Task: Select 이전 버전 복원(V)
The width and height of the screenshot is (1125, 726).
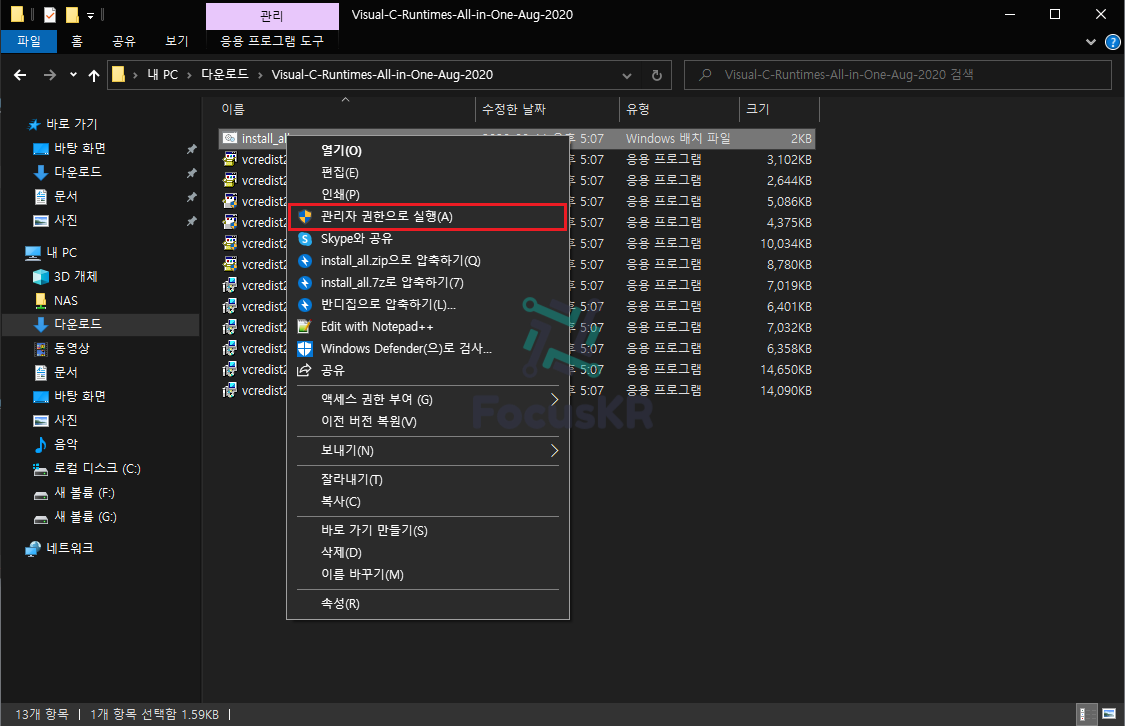Action: pos(428,422)
